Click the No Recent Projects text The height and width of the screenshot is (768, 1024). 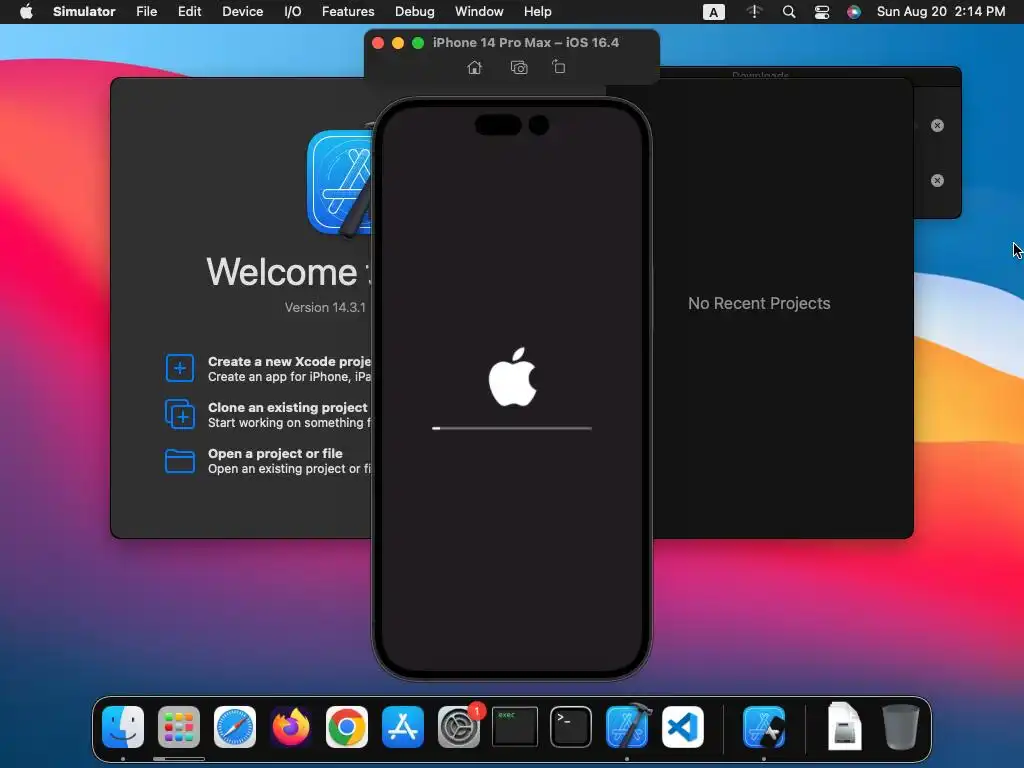tap(759, 303)
